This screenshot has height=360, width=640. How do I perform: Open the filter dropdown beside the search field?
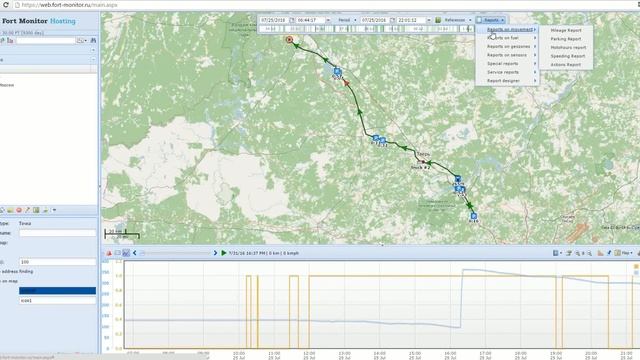[x=82, y=40]
